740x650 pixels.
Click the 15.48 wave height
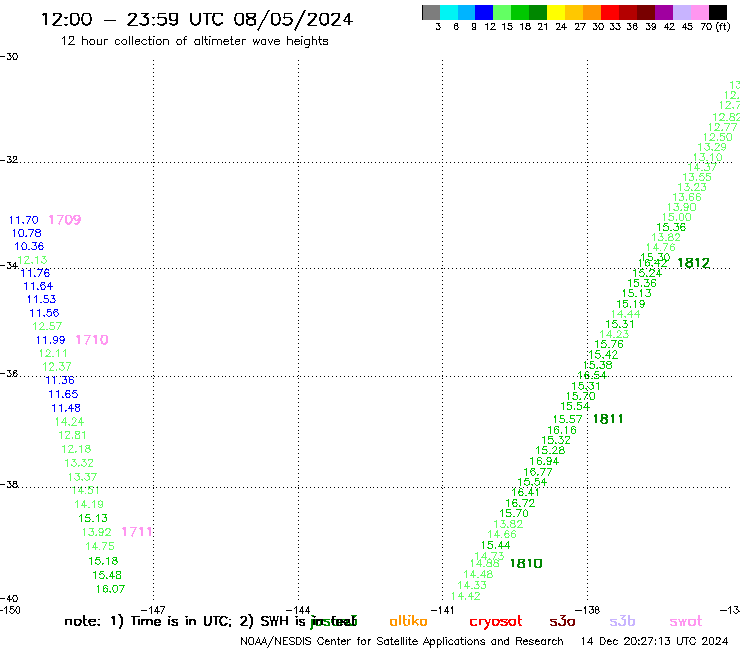coord(107,575)
